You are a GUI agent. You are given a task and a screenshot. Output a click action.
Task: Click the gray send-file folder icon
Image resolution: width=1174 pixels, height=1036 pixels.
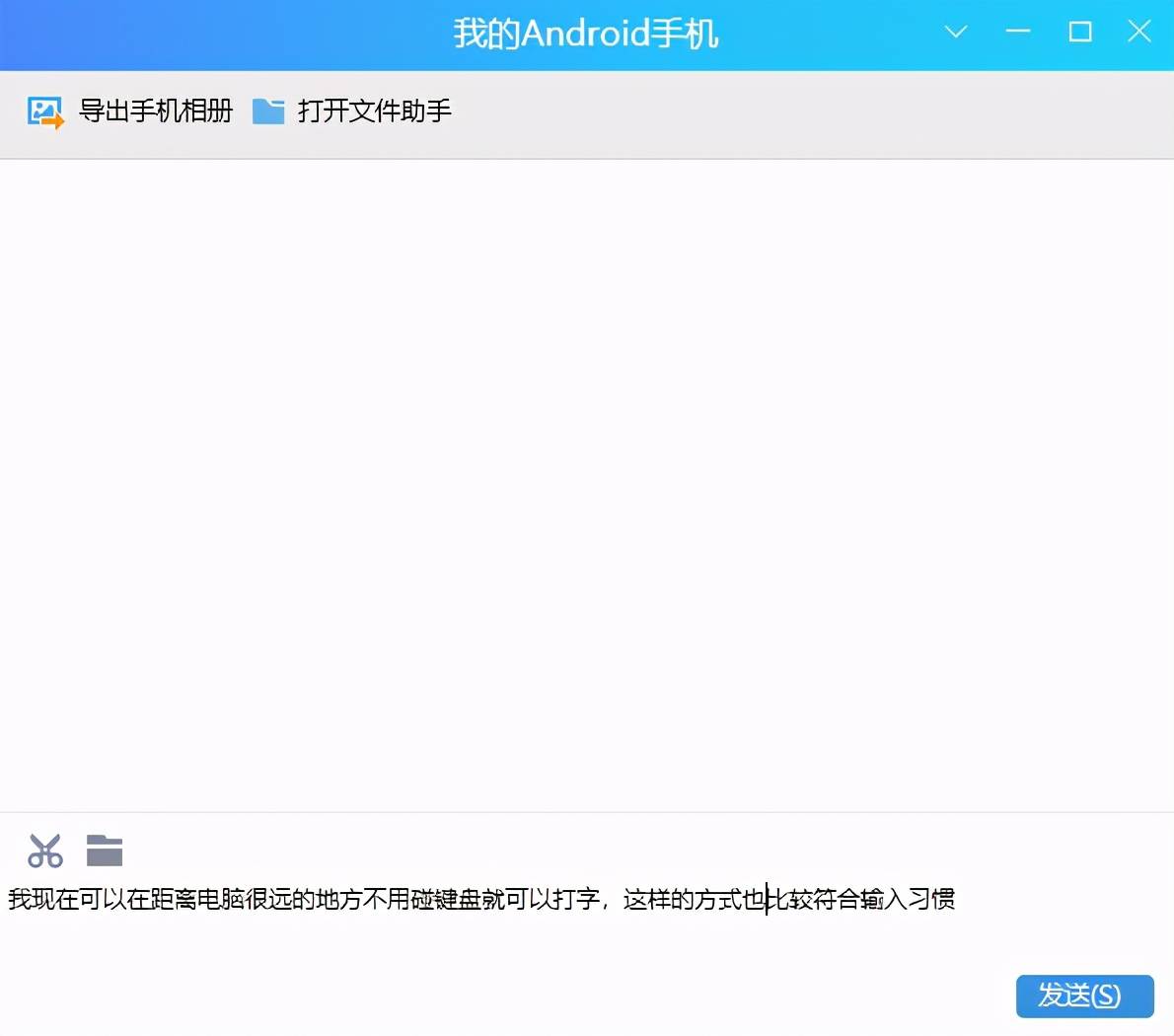104,851
